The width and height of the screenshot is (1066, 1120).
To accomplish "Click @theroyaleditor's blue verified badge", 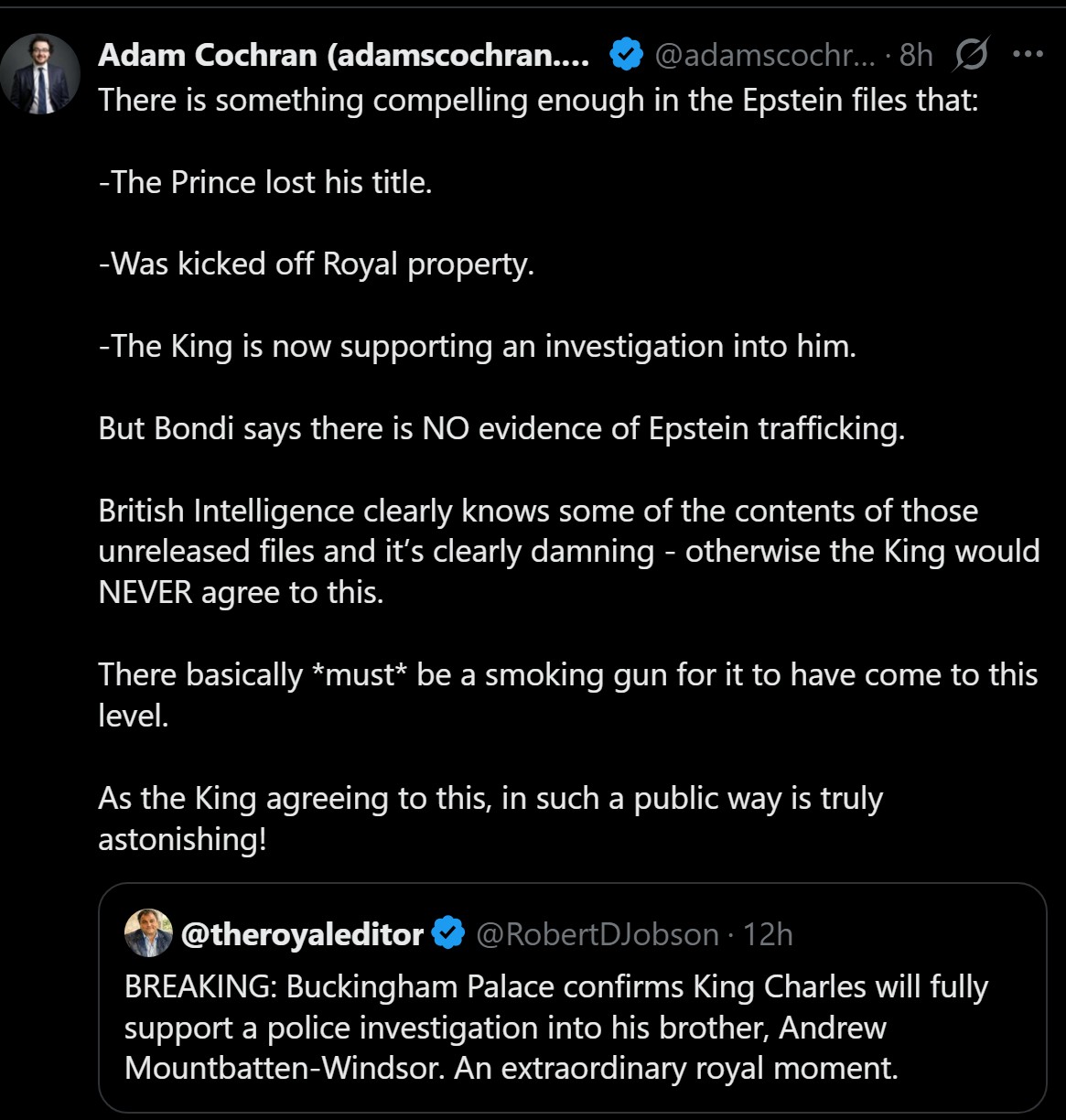I will coord(448,934).
